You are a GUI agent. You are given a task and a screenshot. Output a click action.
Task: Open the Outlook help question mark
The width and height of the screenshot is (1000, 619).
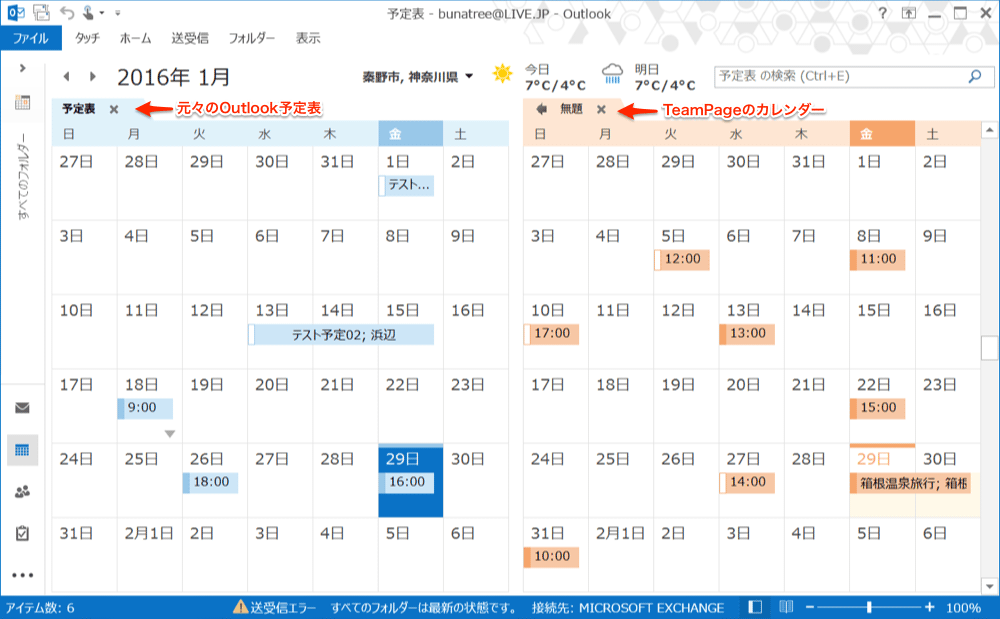[x=883, y=13]
